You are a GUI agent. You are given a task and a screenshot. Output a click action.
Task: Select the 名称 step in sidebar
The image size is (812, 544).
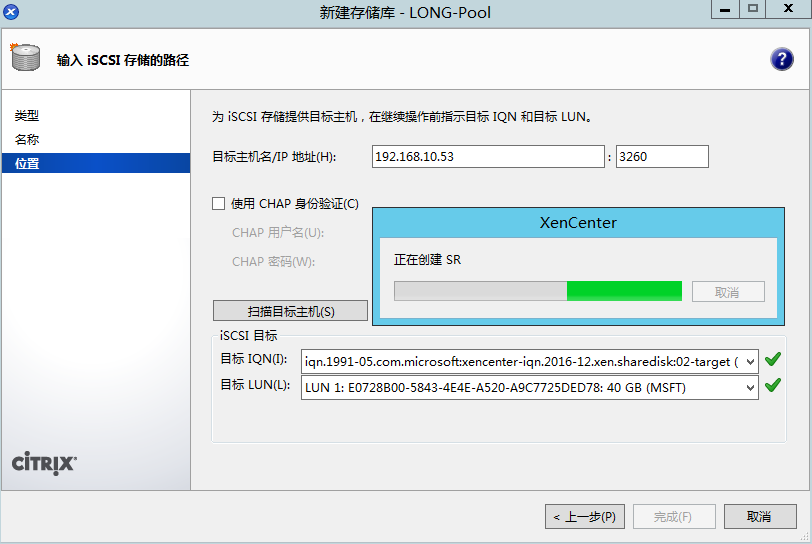(x=27, y=139)
